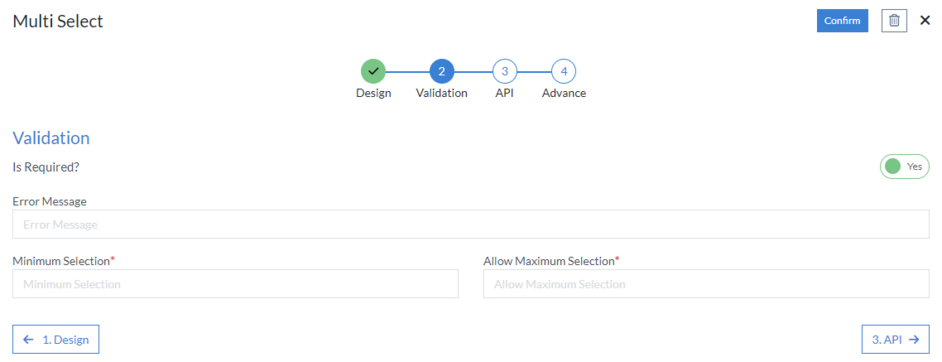
Task: Go back to 1. Design
Action: [x=56, y=339]
